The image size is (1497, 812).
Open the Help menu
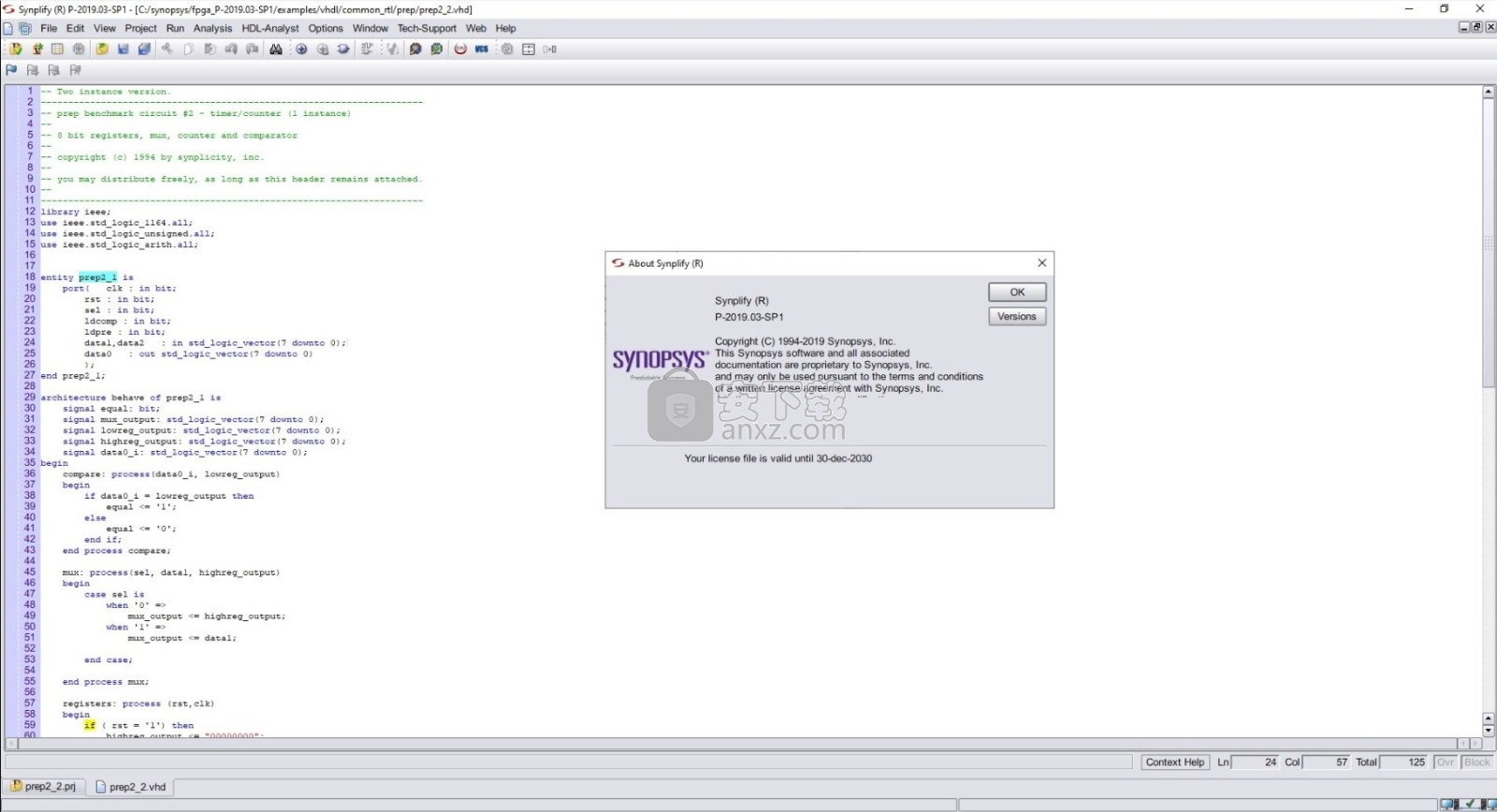(x=505, y=28)
